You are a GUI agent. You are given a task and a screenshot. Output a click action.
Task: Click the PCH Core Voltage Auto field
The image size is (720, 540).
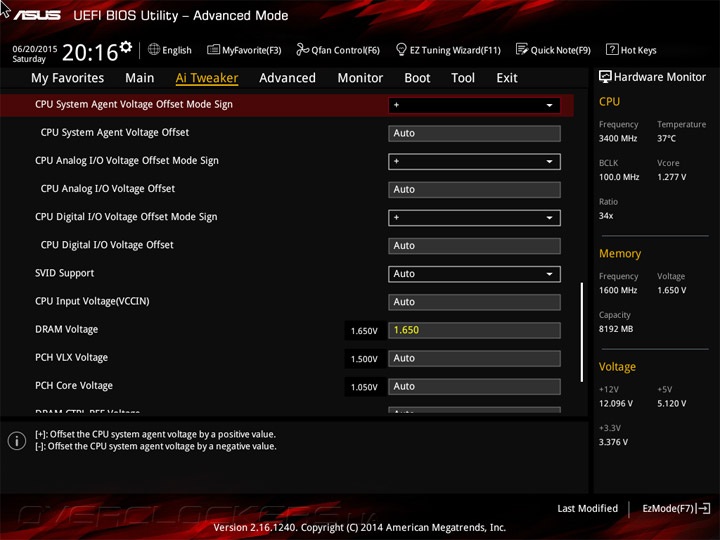pos(474,387)
